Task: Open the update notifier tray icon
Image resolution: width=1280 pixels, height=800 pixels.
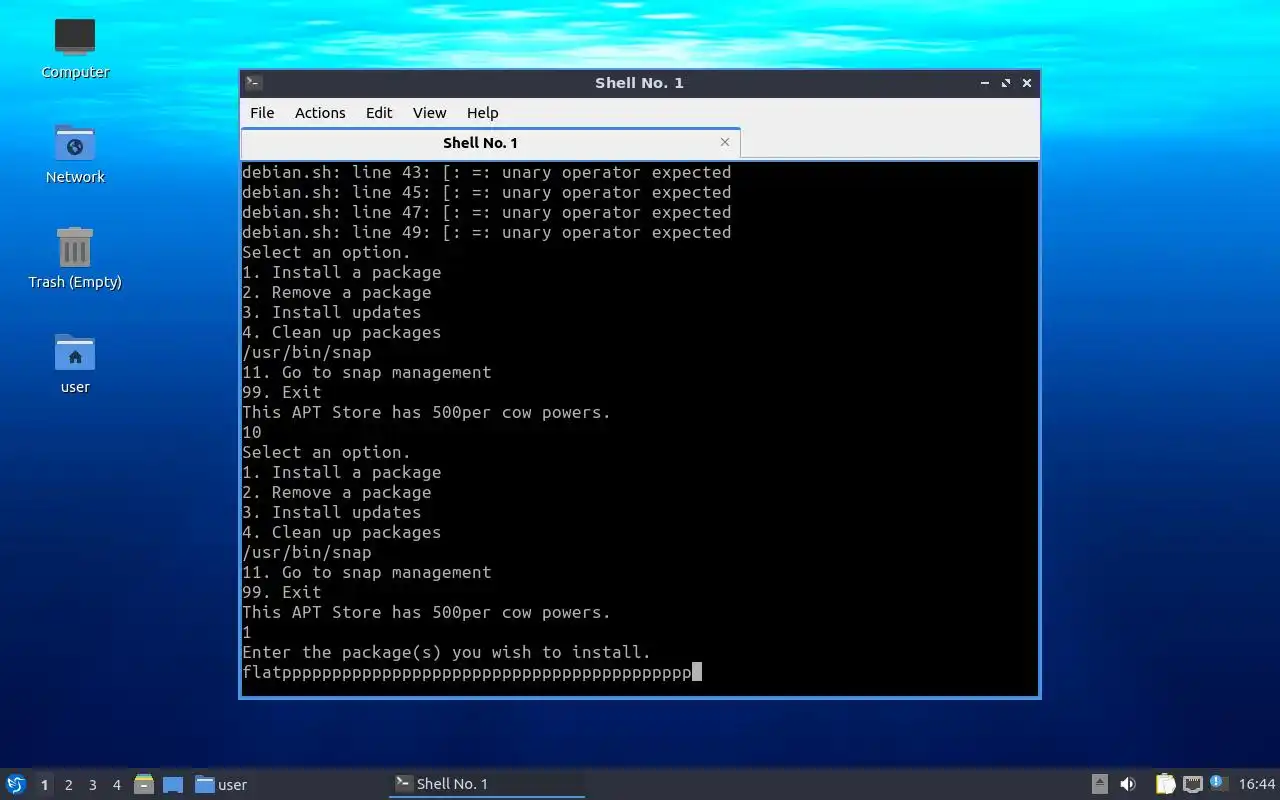Action: [1217, 783]
